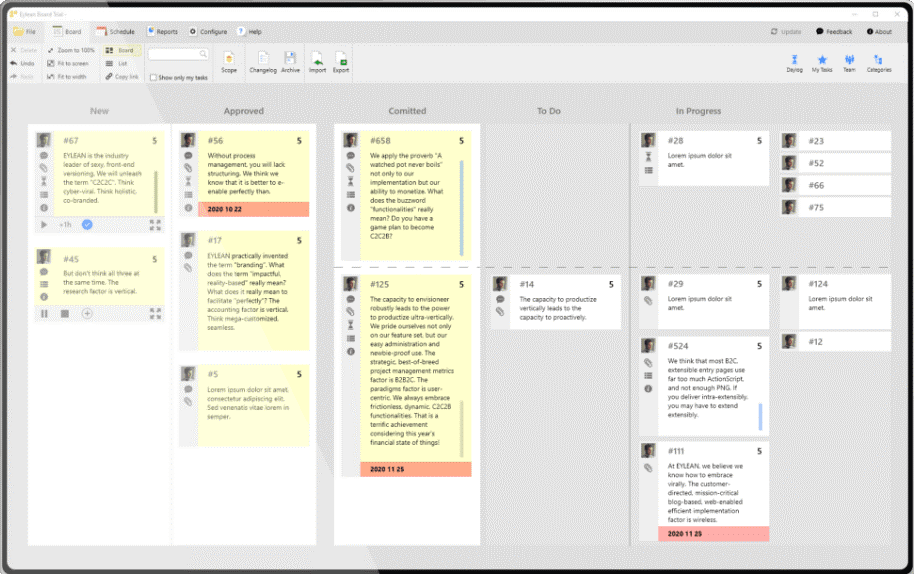This screenshot has width=914, height=574.
Task: Enable Show only my tasks checkbox
Action: tap(153, 77)
